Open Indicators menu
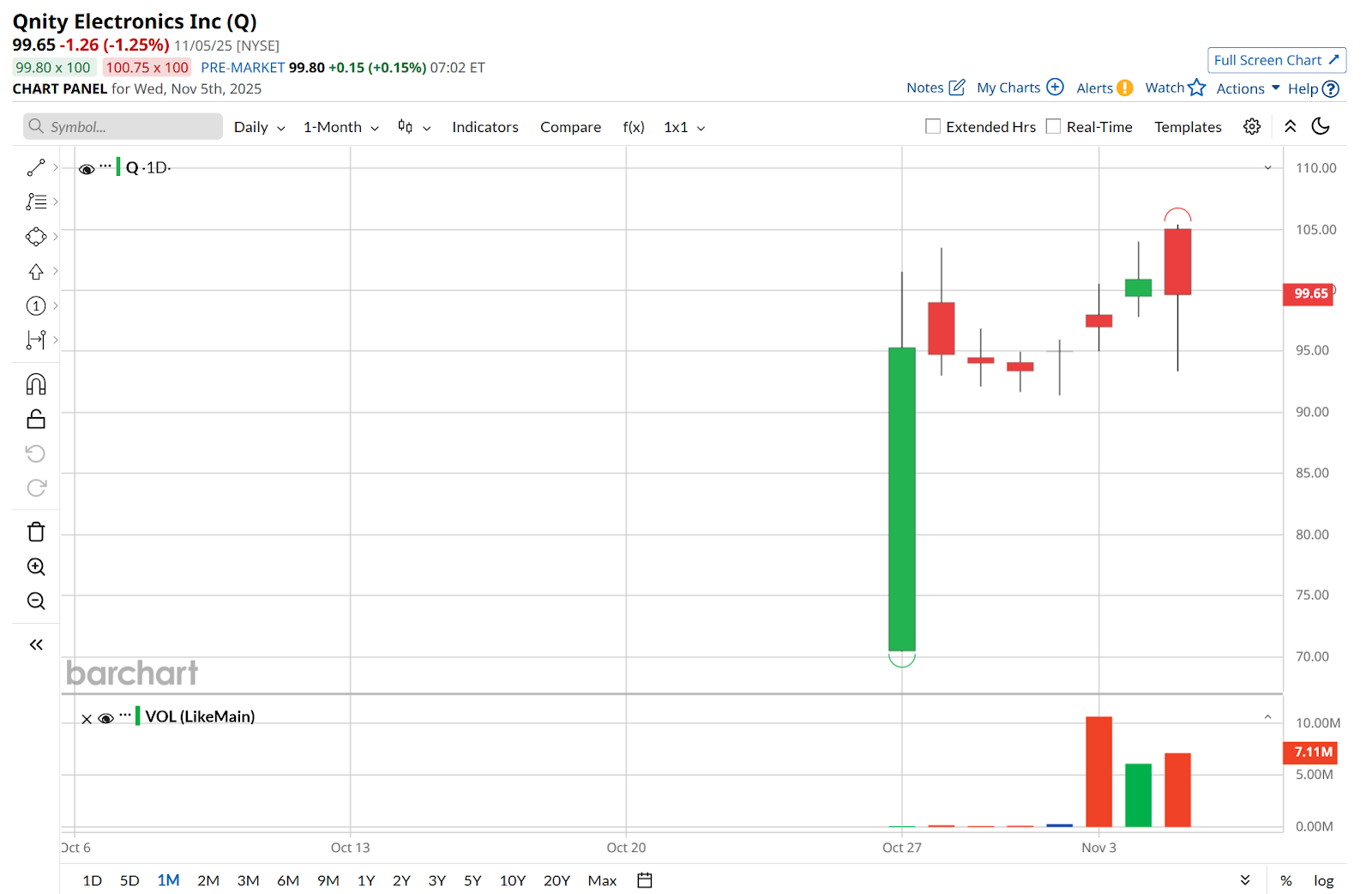The height and width of the screenshot is (894, 1372). click(x=485, y=127)
